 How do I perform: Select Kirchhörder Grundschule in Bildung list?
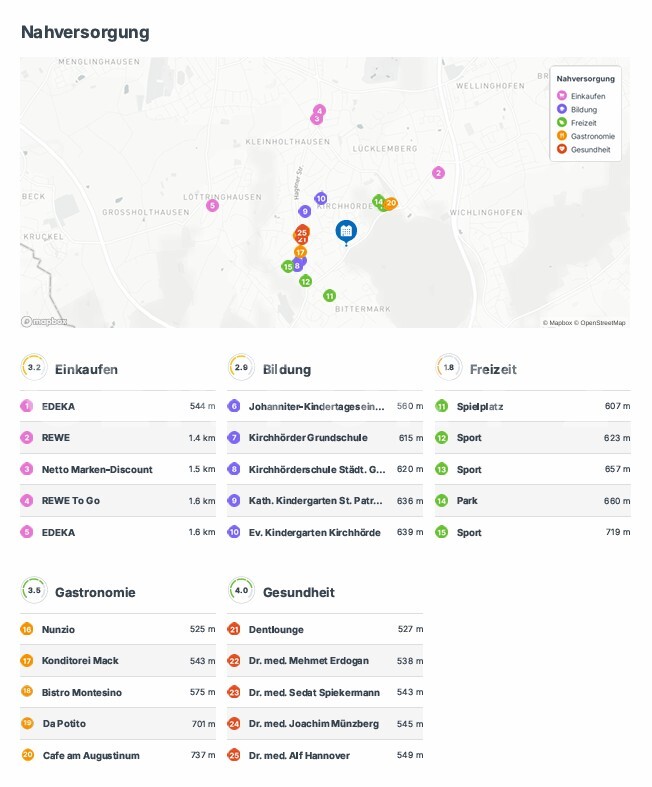pyautogui.click(x=307, y=438)
